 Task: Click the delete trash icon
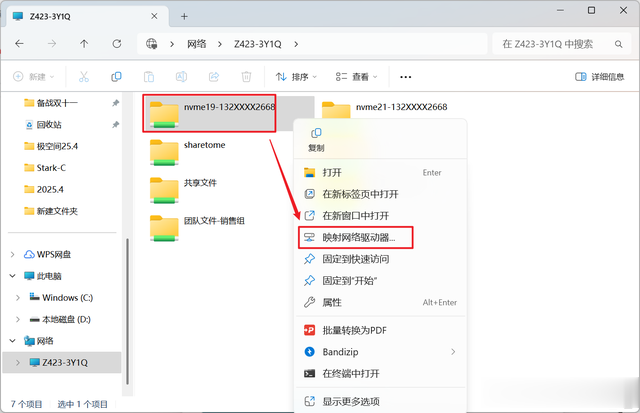246,77
